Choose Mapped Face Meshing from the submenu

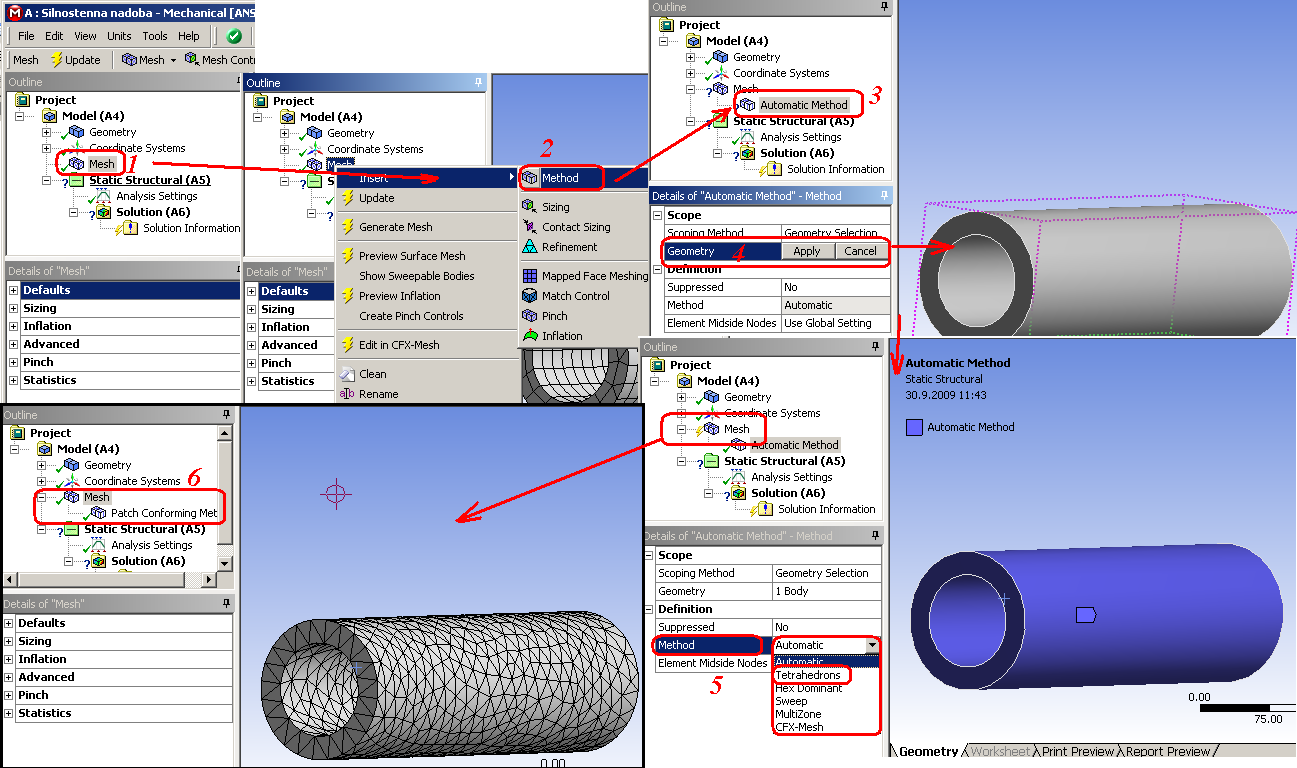[594, 276]
